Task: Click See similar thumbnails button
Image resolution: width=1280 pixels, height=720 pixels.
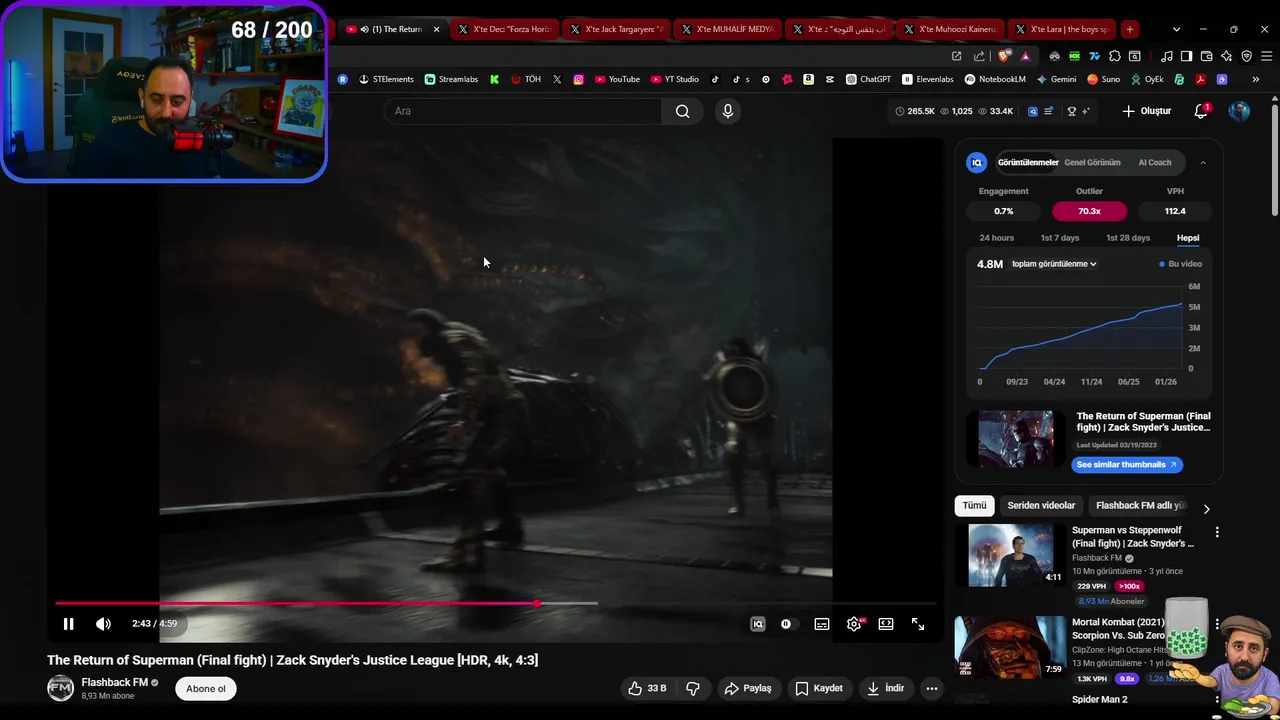Action: 1127,464
